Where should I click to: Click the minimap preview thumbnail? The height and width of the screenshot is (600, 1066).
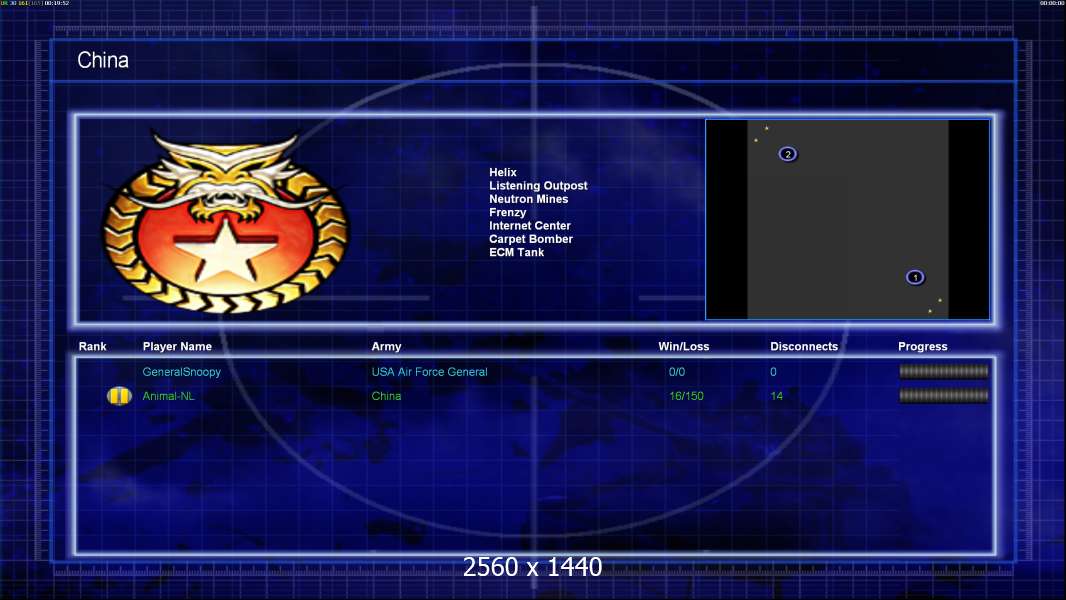(x=848, y=219)
